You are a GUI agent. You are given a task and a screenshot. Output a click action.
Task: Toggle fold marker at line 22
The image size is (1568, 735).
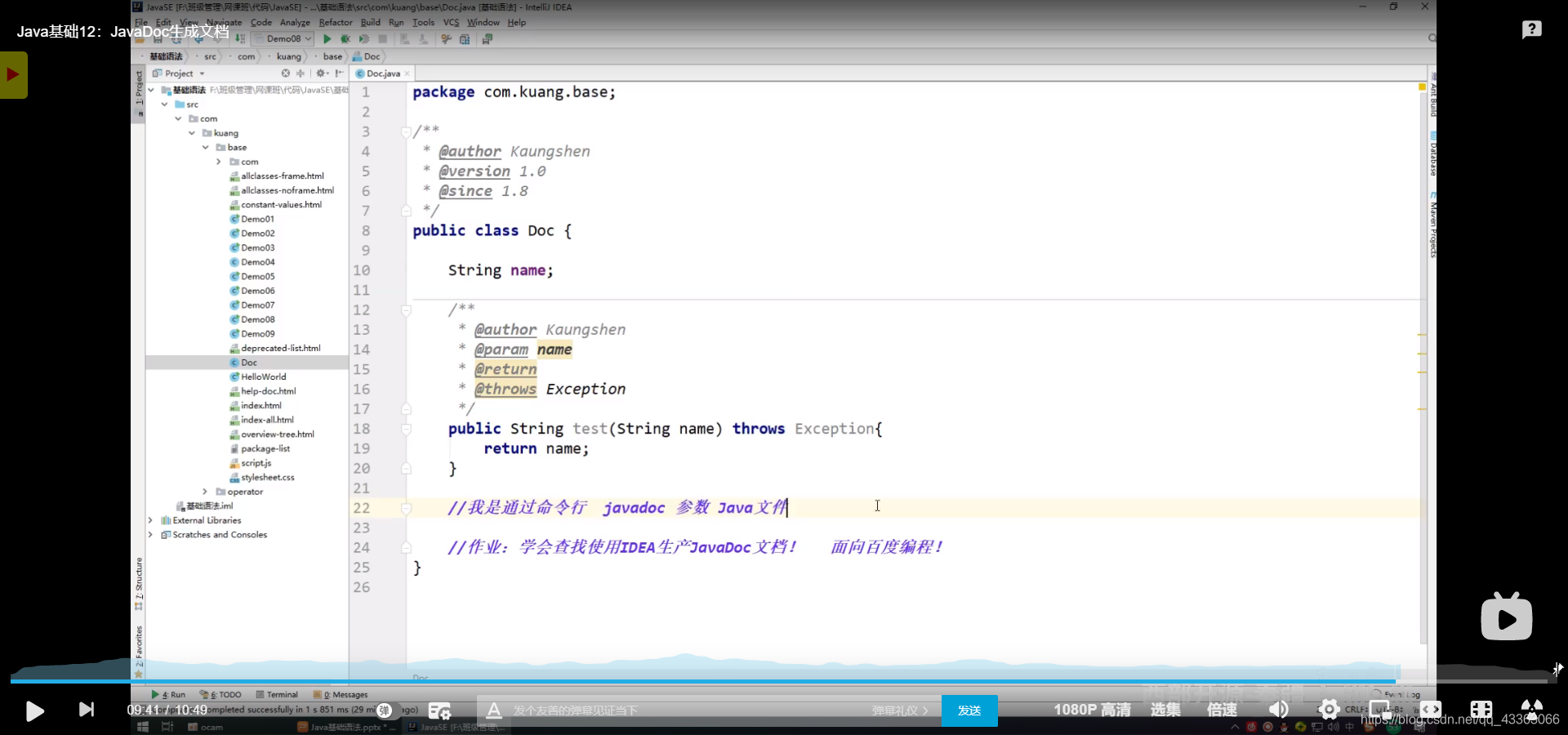tap(406, 508)
